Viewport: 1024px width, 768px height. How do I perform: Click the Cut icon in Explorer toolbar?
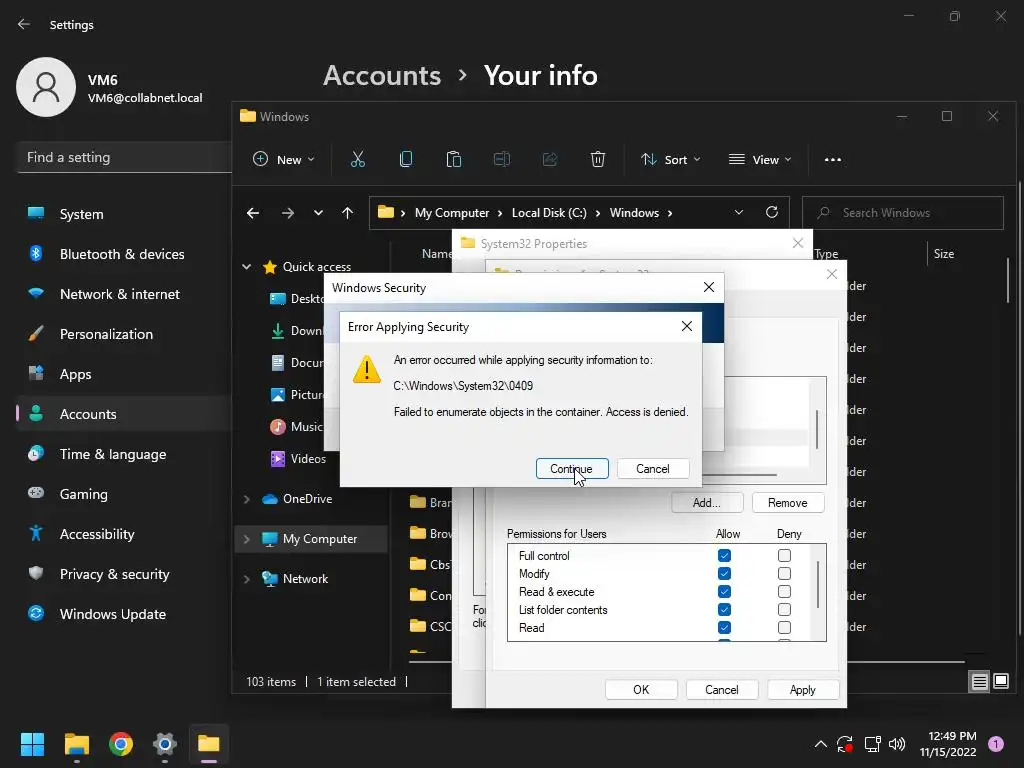point(358,159)
